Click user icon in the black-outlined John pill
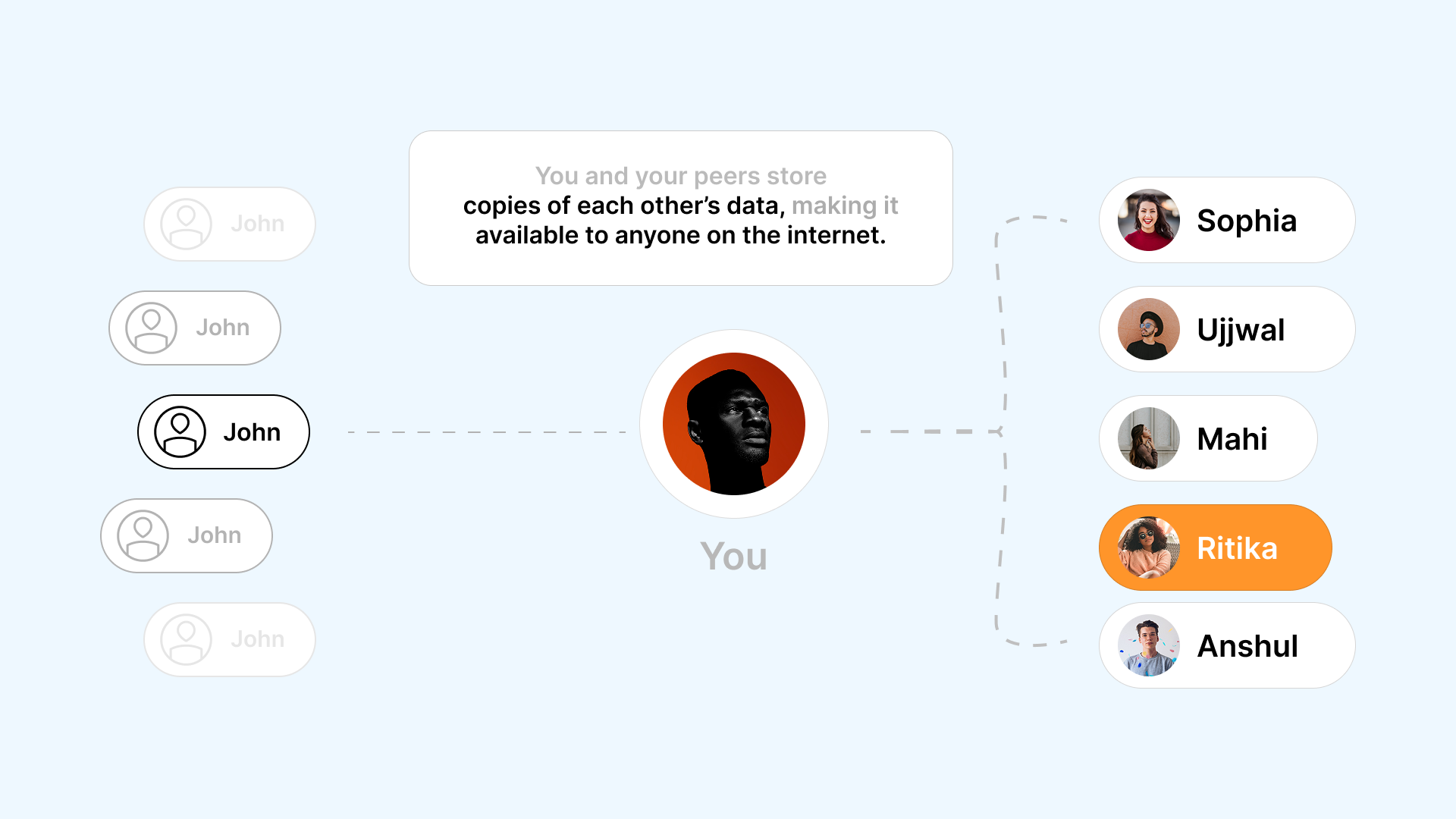The width and height of the screenshot is (1456, 819). point(180,432)
